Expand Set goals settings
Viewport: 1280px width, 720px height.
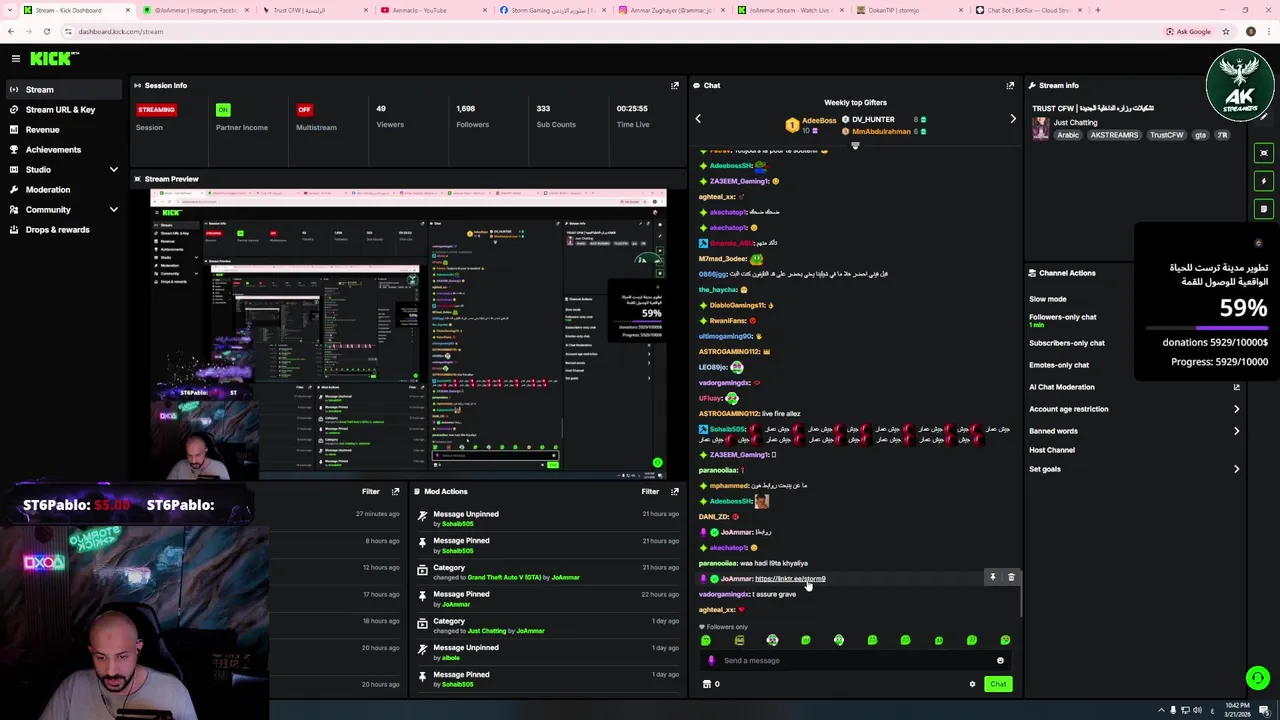click(1236, 469)
